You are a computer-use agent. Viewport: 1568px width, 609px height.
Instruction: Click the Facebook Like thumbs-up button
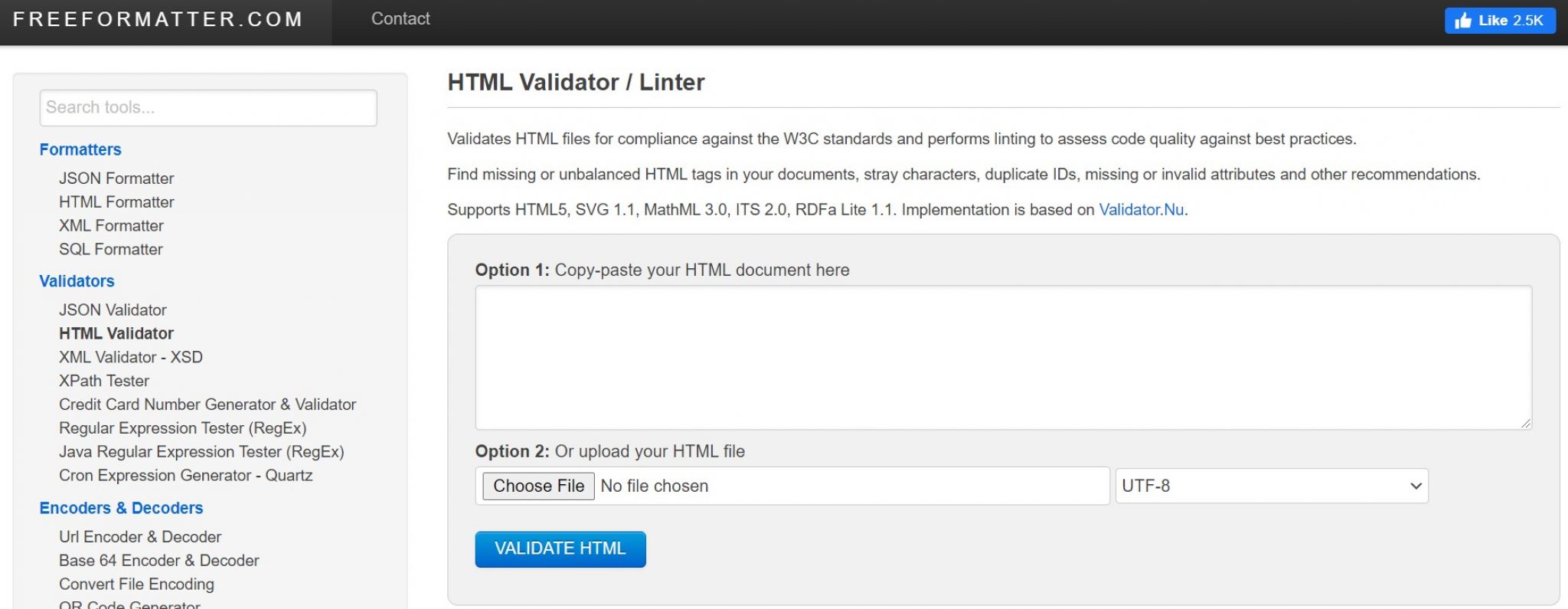[x=1500, y=21]
